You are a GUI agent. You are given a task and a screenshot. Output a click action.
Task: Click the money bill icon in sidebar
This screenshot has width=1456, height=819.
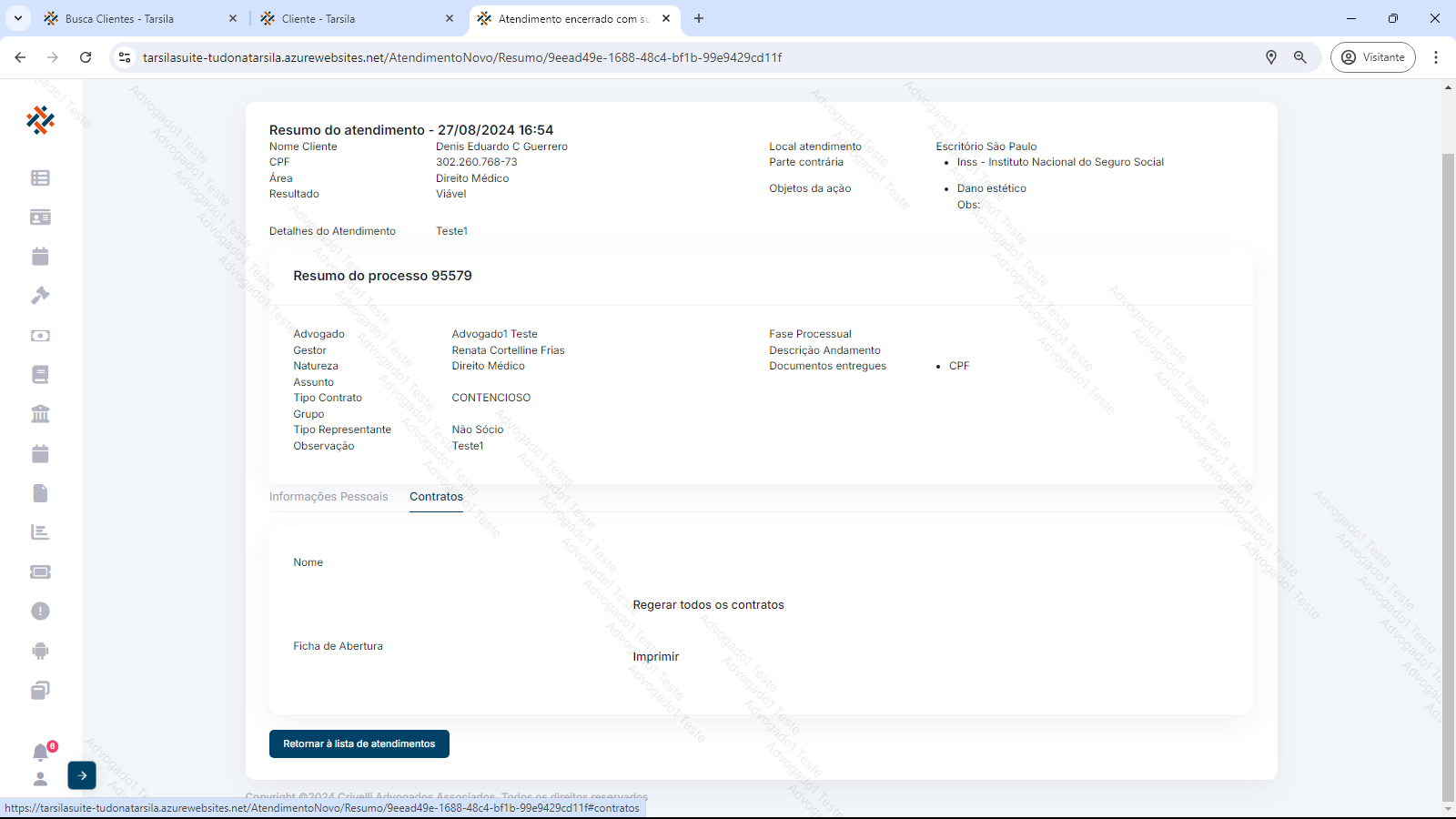40,336
